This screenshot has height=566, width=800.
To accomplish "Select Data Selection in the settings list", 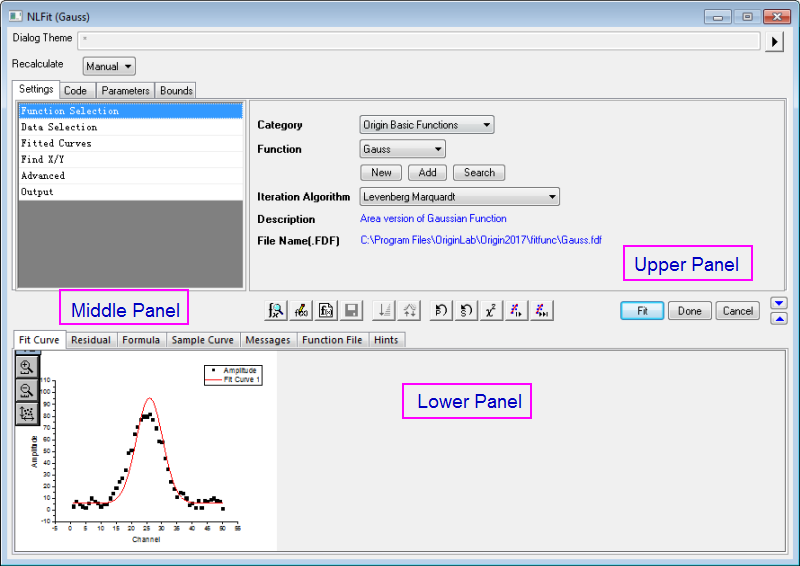I will (x=60, y=127).
